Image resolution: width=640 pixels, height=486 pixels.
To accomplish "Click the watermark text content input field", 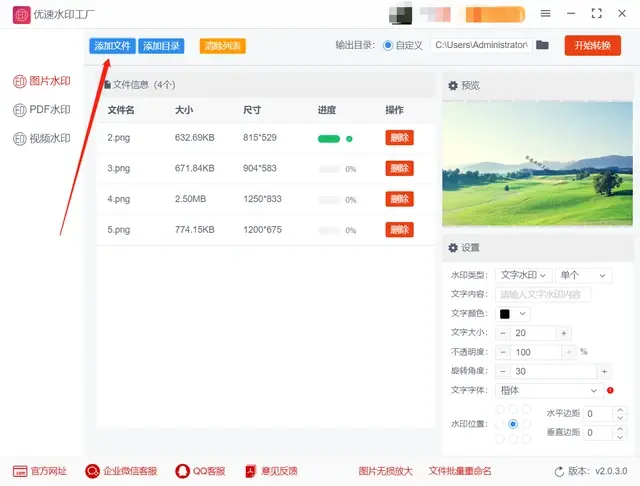I will [543, 295].
